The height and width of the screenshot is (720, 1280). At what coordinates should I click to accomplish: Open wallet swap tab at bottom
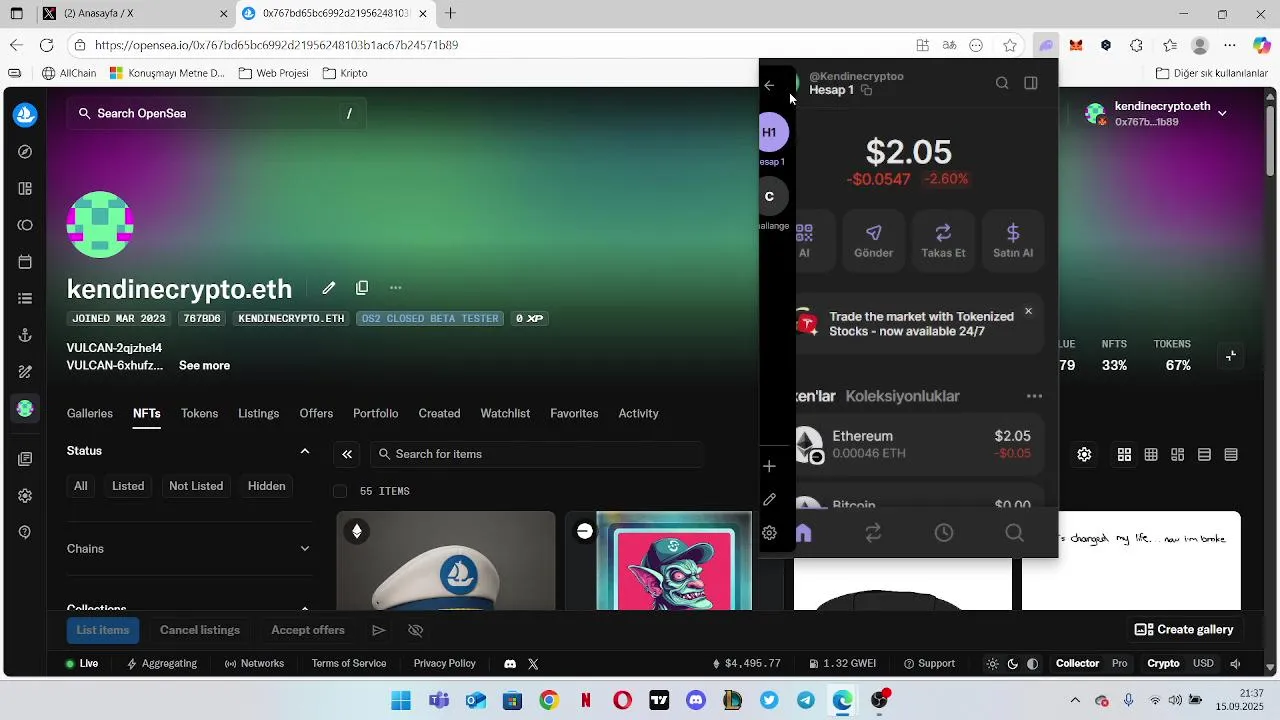tap(873, 534)
